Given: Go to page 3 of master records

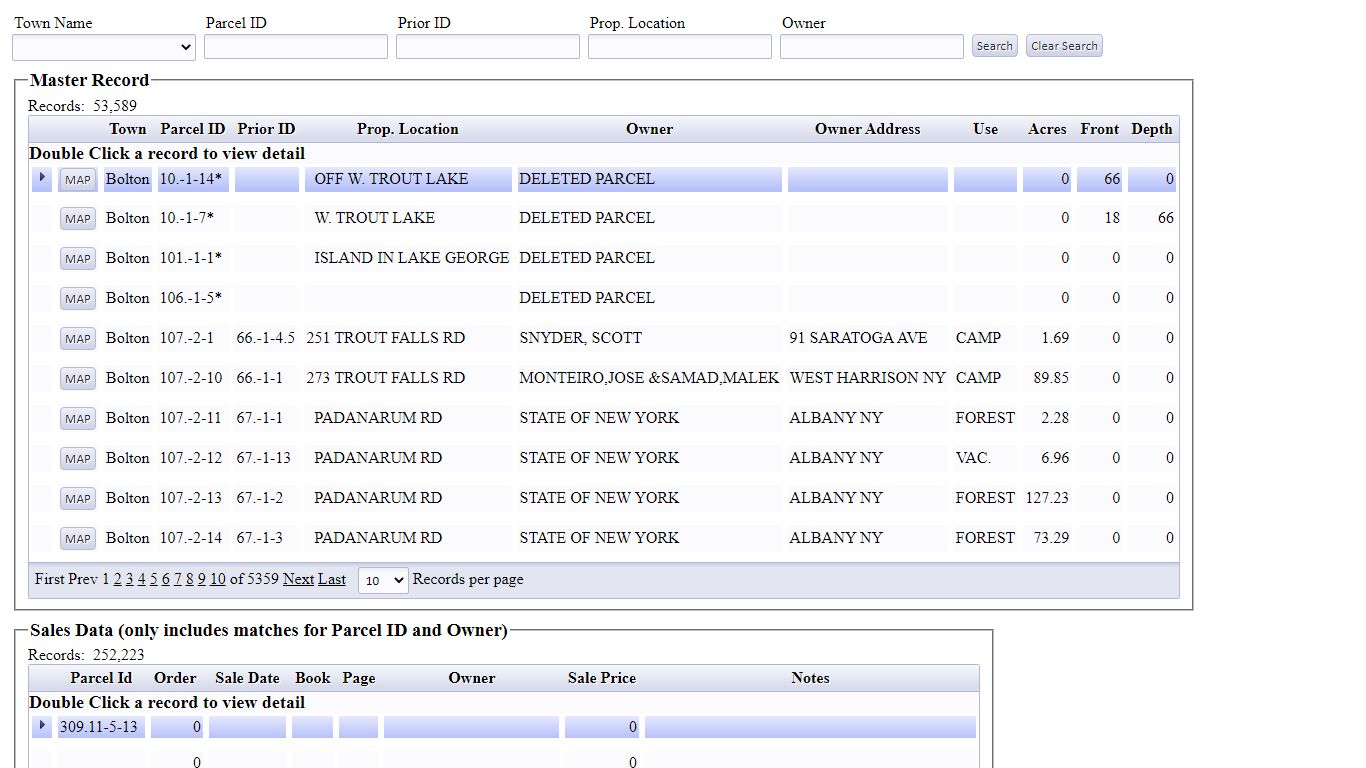Looking at the screenshot, I should coord(130,579).
